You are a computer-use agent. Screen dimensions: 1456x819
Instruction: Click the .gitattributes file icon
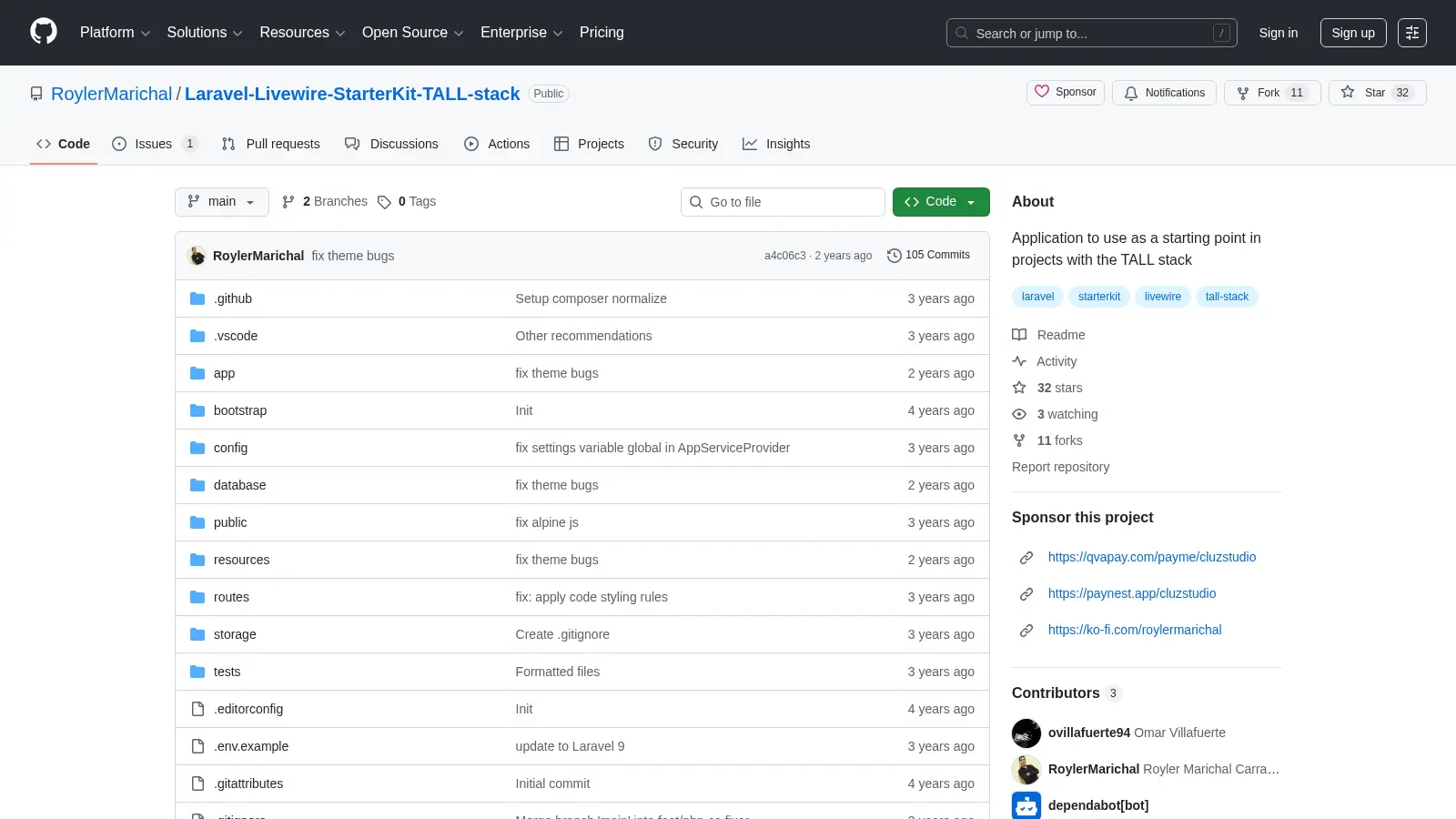point(197,784)
